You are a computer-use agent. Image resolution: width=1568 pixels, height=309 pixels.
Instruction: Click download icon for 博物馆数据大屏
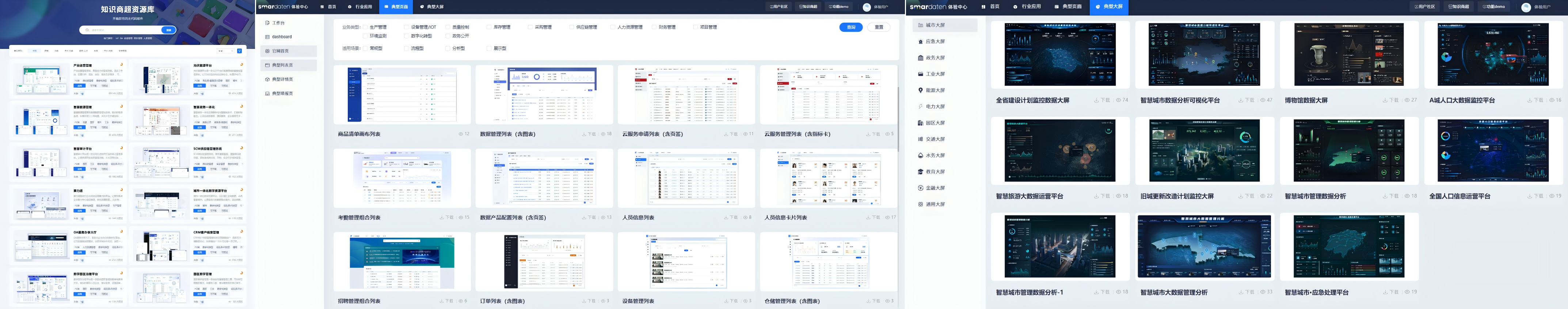pyautogui.click(x=1385, y=100)
